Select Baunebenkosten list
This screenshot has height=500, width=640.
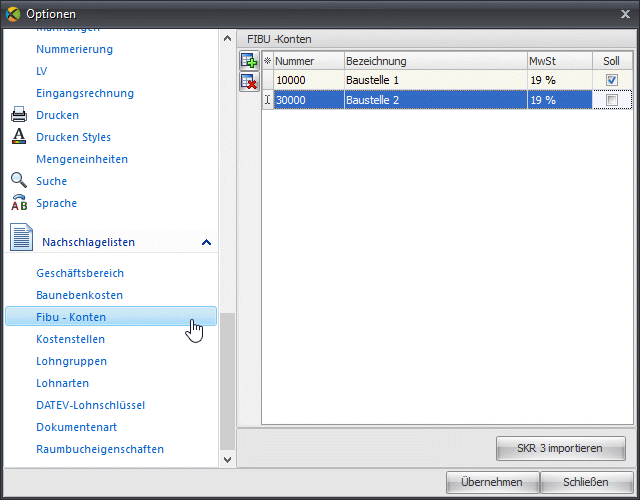80,295
